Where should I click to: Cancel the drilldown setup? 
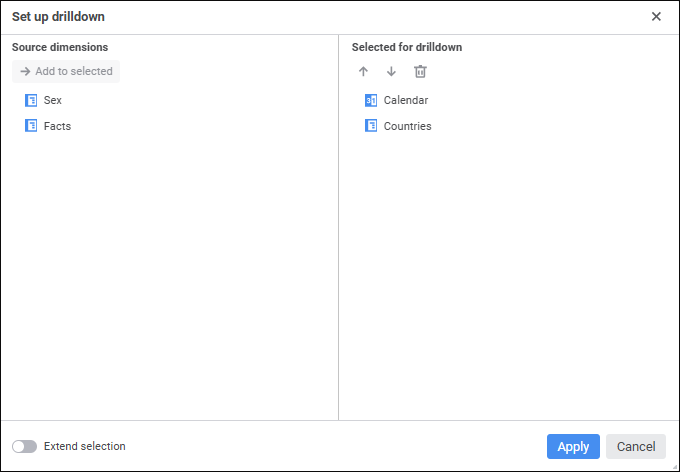tap(636, 447)
